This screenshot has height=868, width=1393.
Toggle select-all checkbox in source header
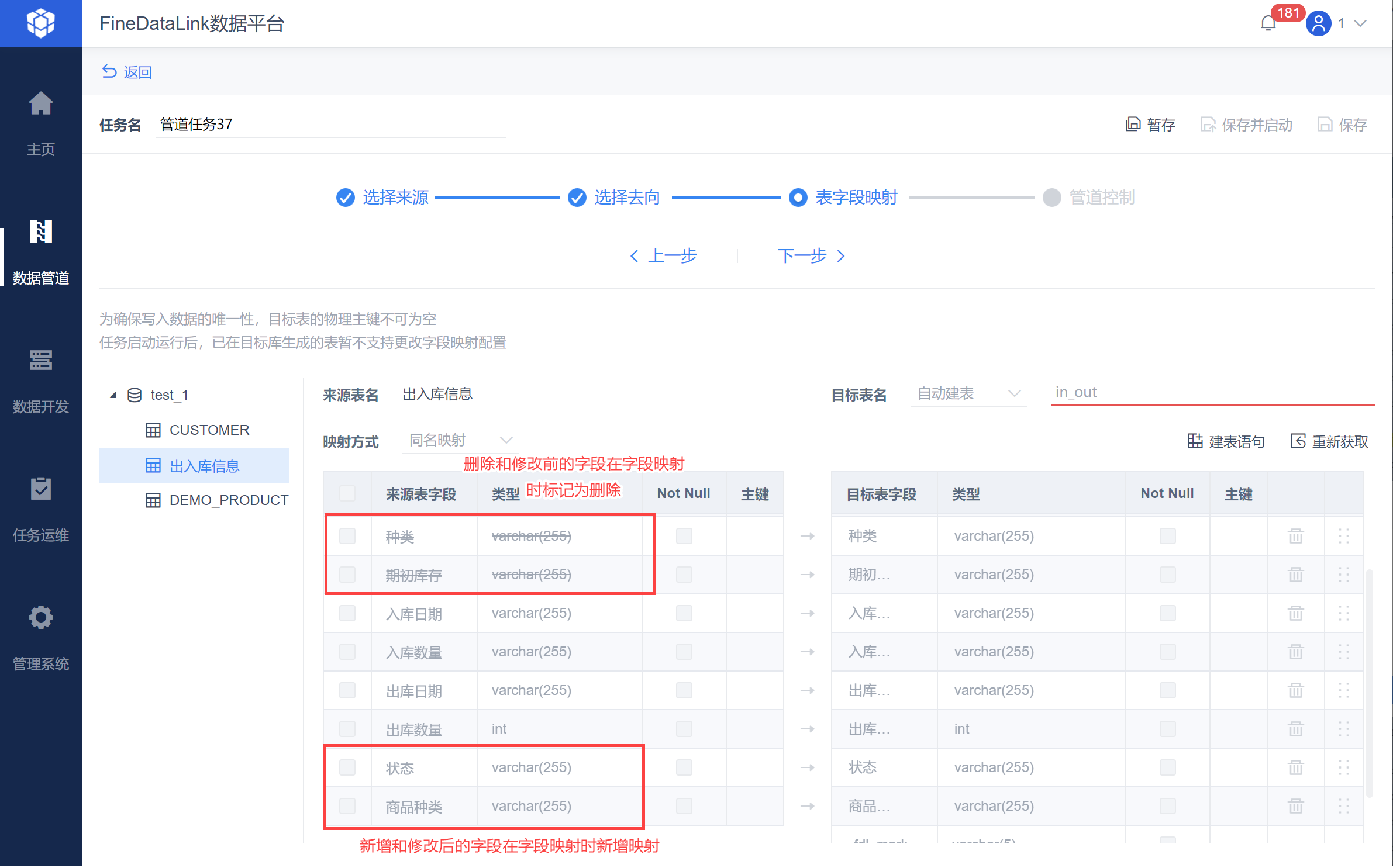pyautogui.click(x=347, y=494)
